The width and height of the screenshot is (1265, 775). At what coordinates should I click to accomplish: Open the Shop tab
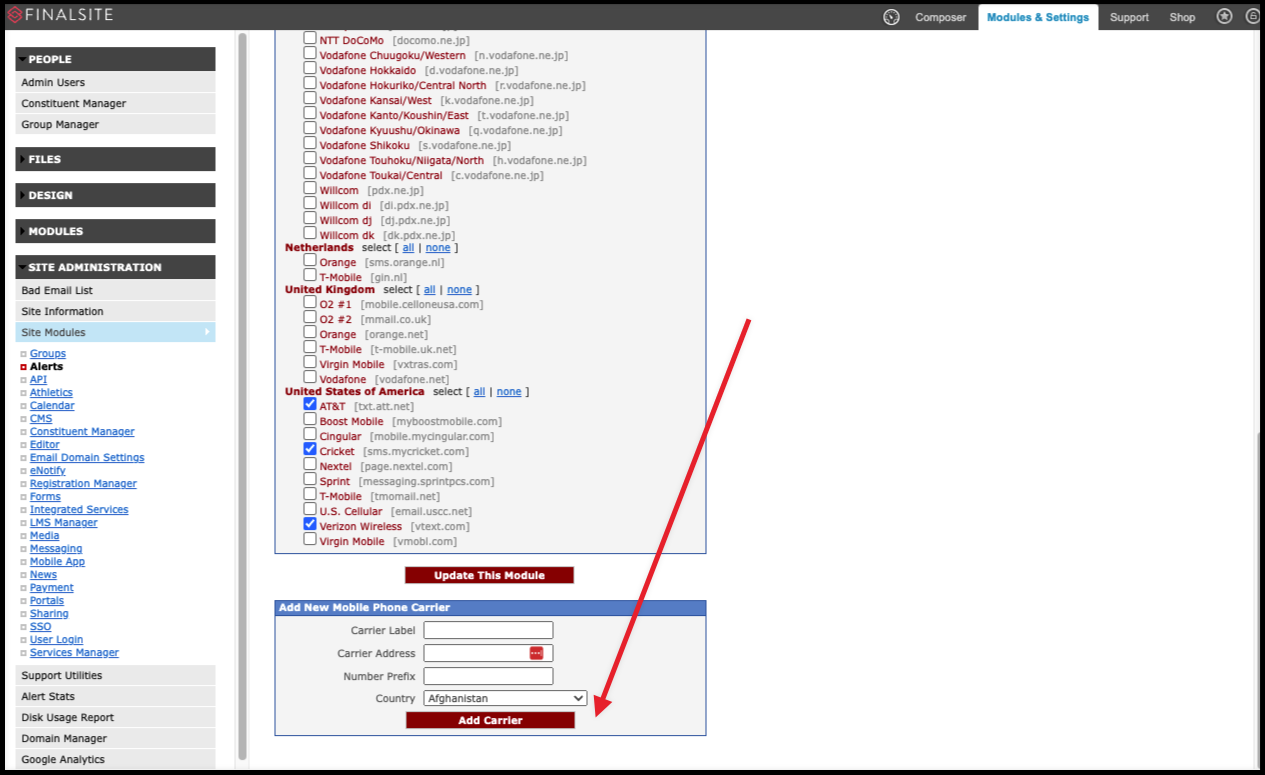point(1182,17)
